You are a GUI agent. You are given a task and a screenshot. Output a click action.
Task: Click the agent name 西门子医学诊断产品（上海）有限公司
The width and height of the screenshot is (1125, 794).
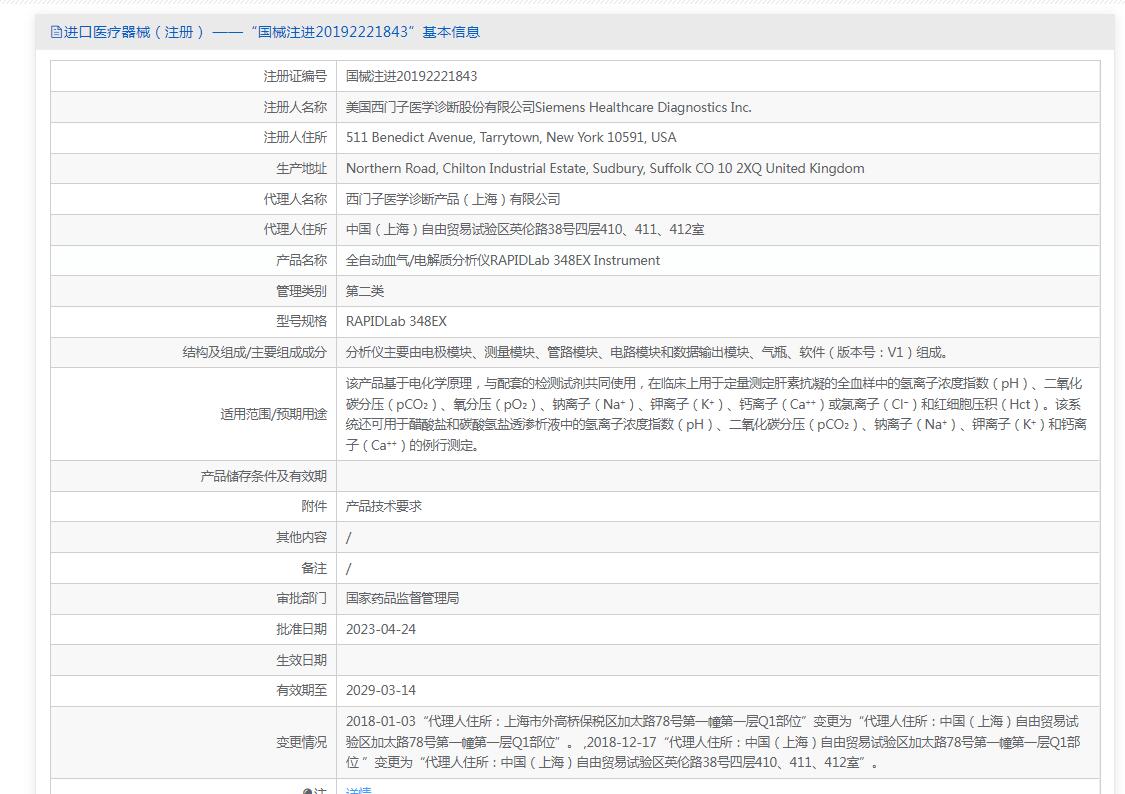453,199
